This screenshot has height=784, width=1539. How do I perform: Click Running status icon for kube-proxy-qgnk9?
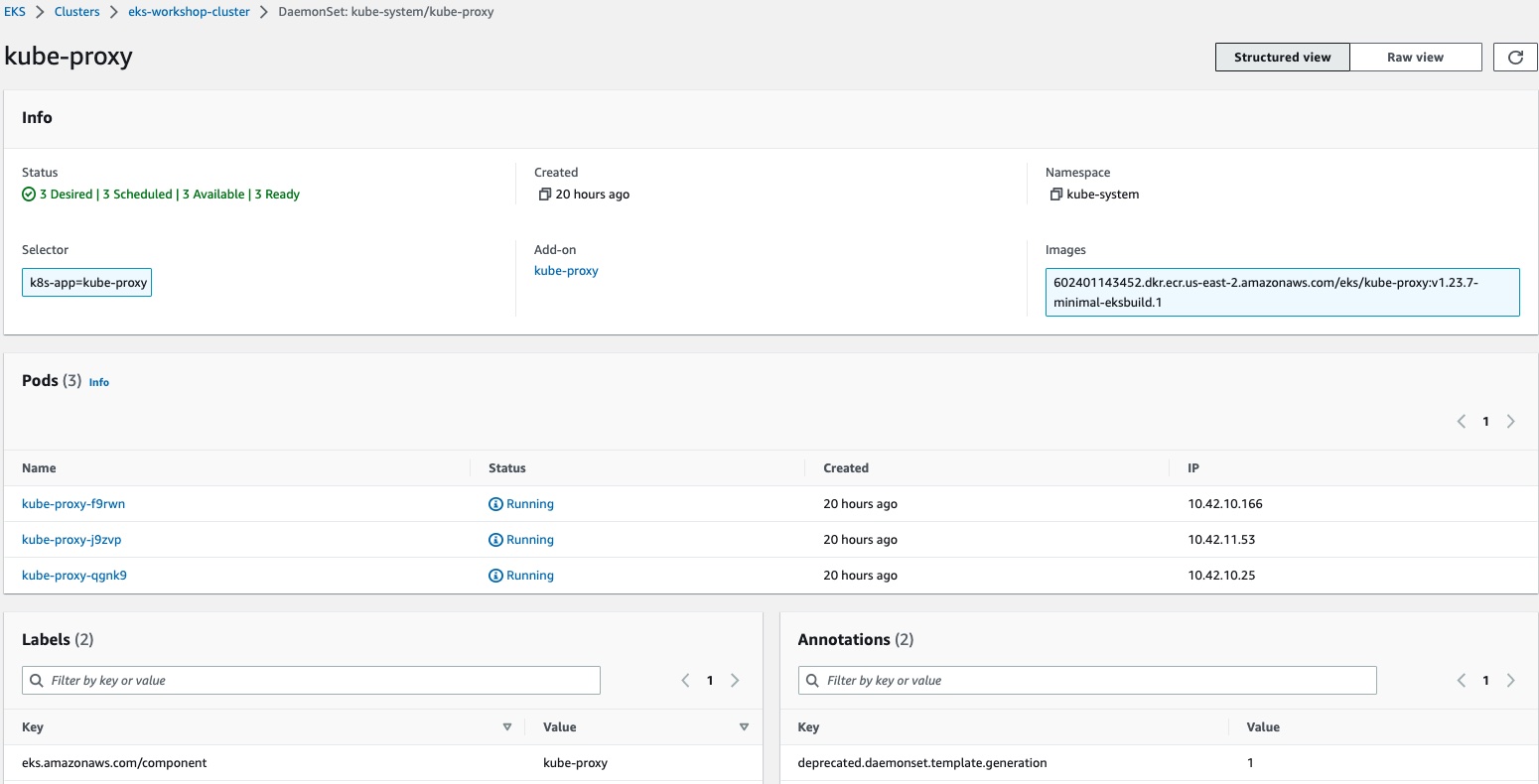point(495,576)
